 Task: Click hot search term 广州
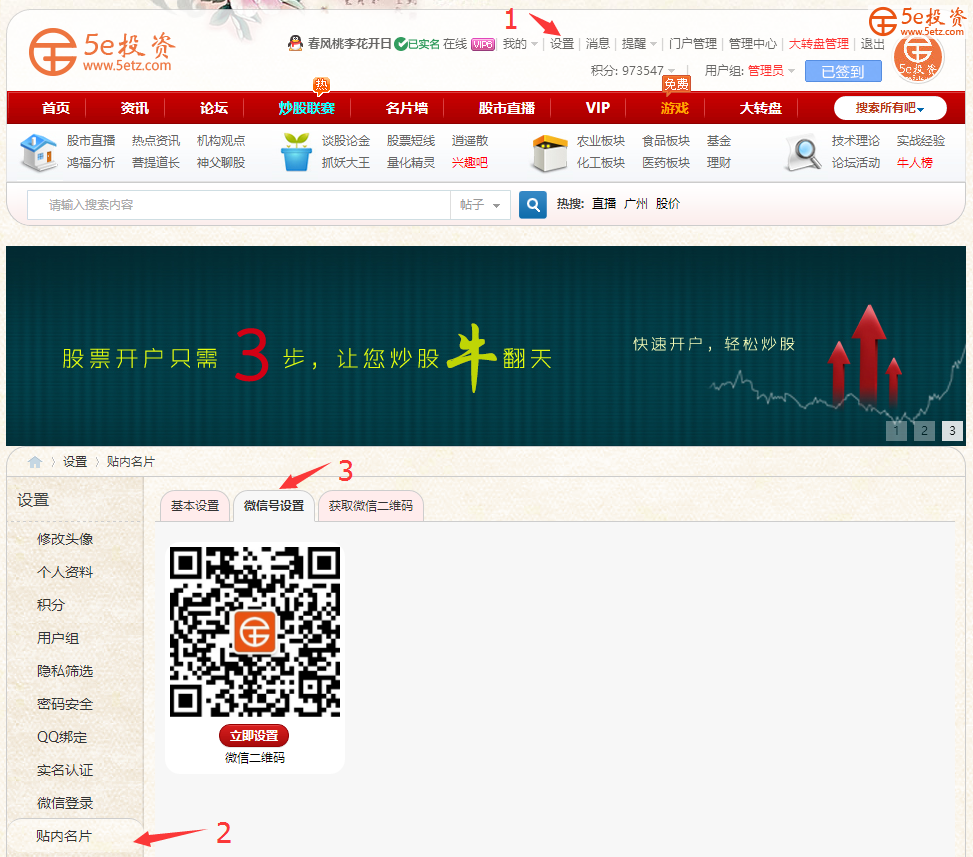click(x=635, y=204)
